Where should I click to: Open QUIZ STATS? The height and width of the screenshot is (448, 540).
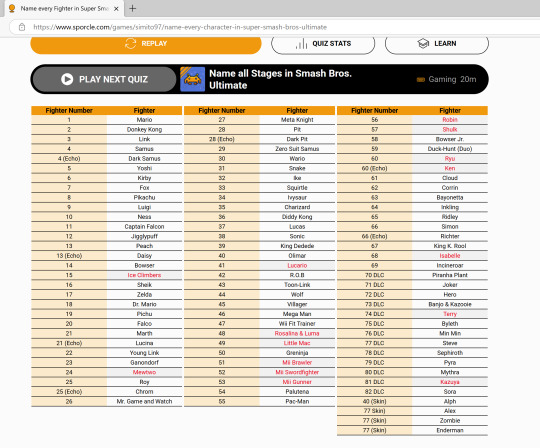coord(323,44)
